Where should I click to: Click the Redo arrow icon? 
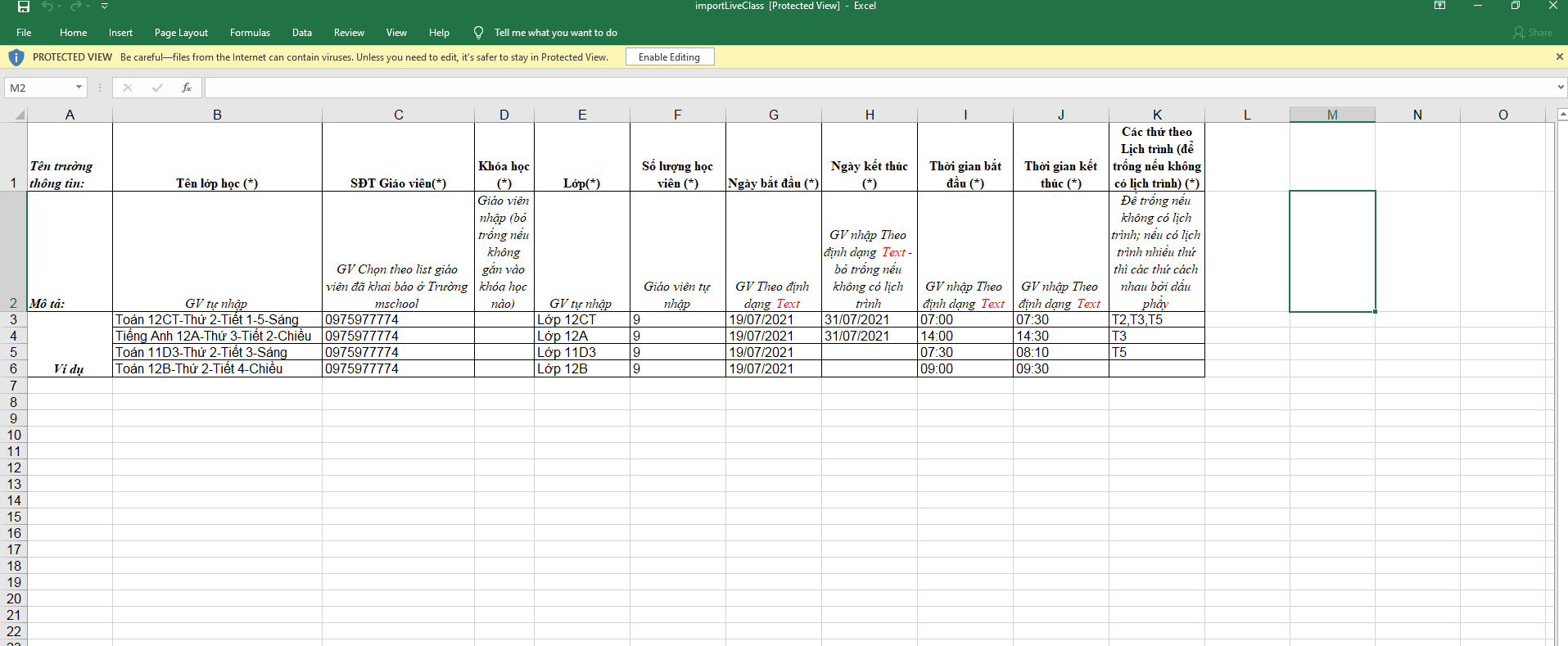76,7
